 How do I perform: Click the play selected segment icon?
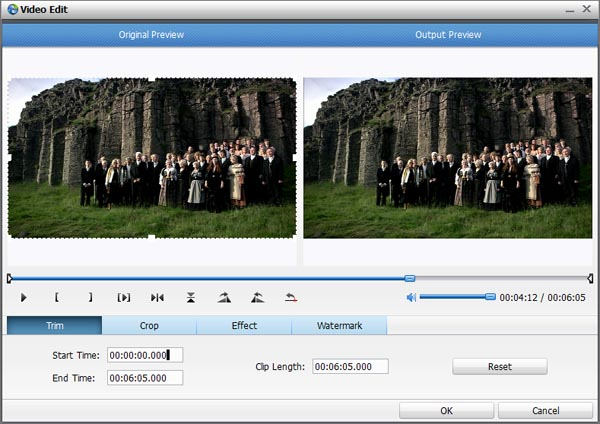[124, 297]
